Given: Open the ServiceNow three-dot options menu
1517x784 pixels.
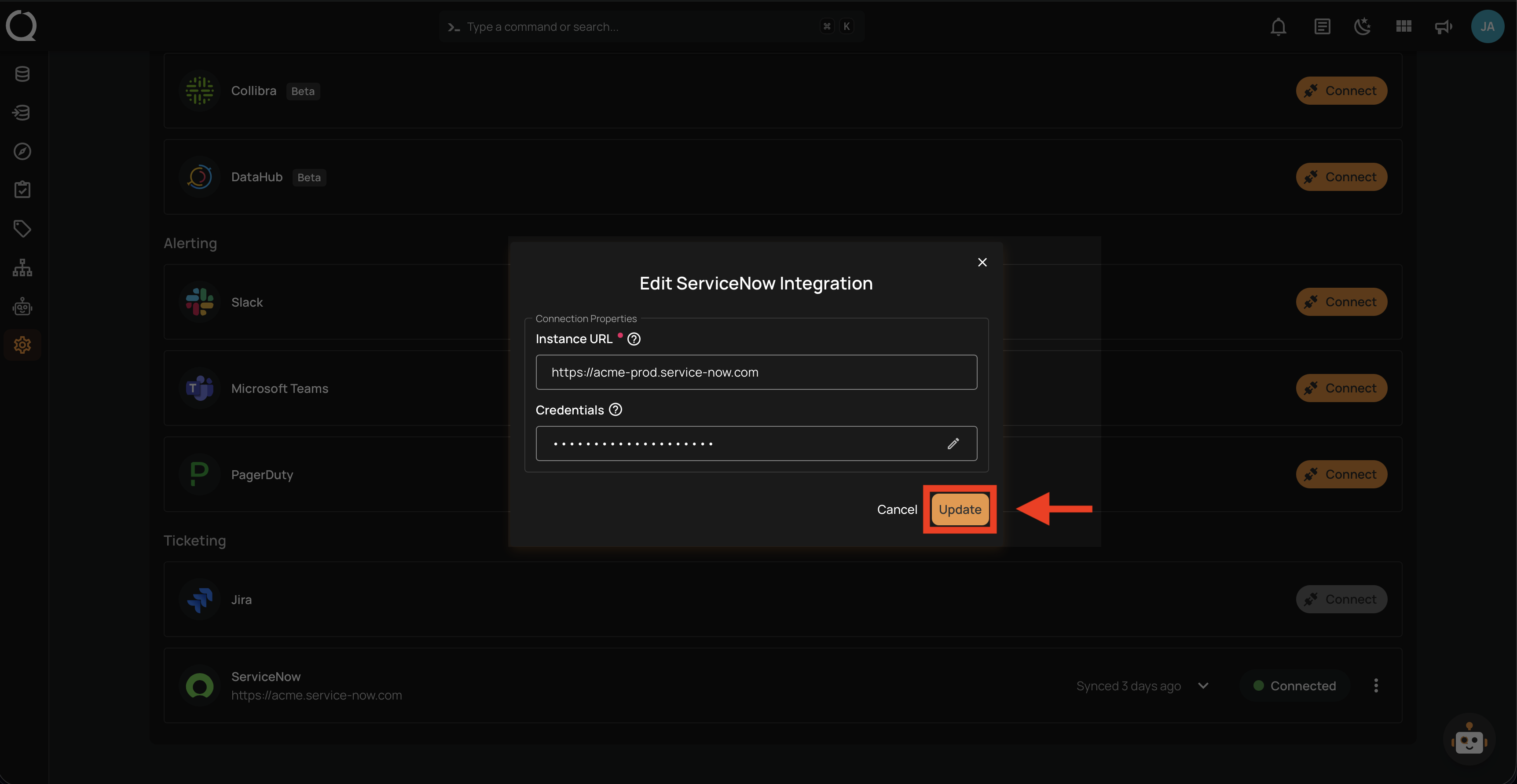Looking at the screenshot, I should click(x=1376, y=685).
